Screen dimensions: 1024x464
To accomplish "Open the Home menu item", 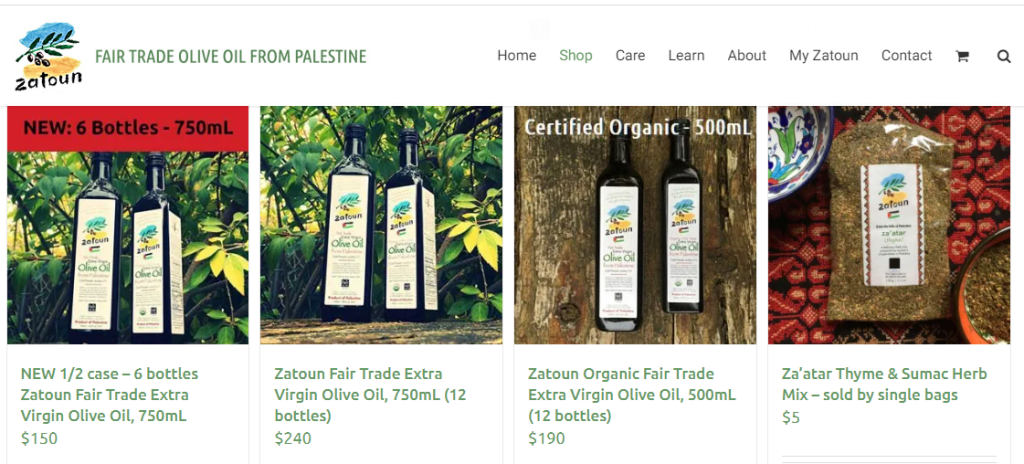I will [x=517, y=56].
